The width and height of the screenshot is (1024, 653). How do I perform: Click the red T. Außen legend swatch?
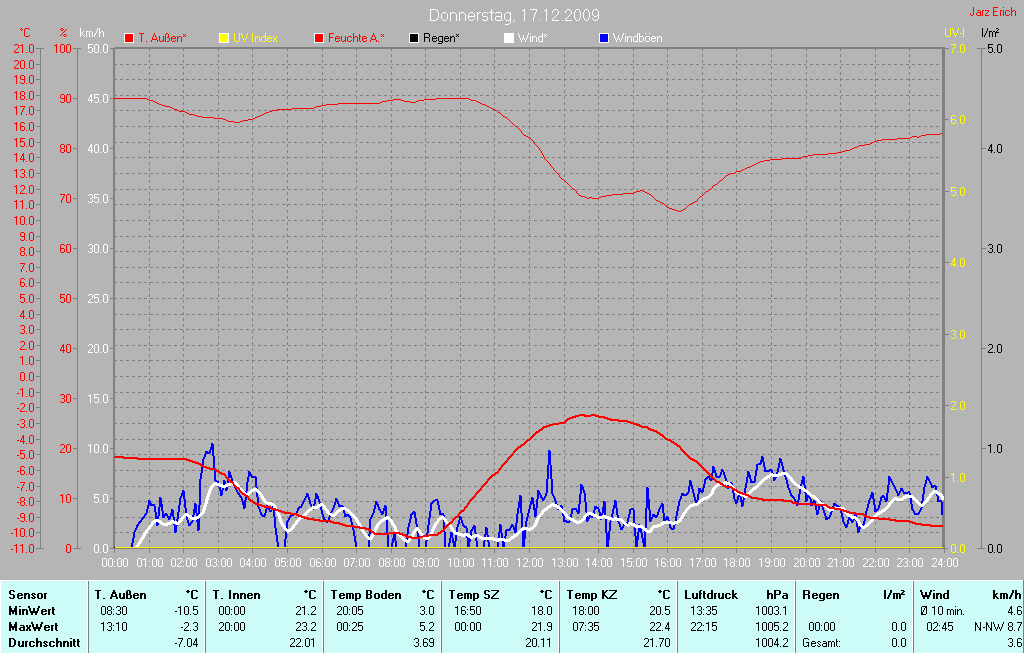(129, 38)
